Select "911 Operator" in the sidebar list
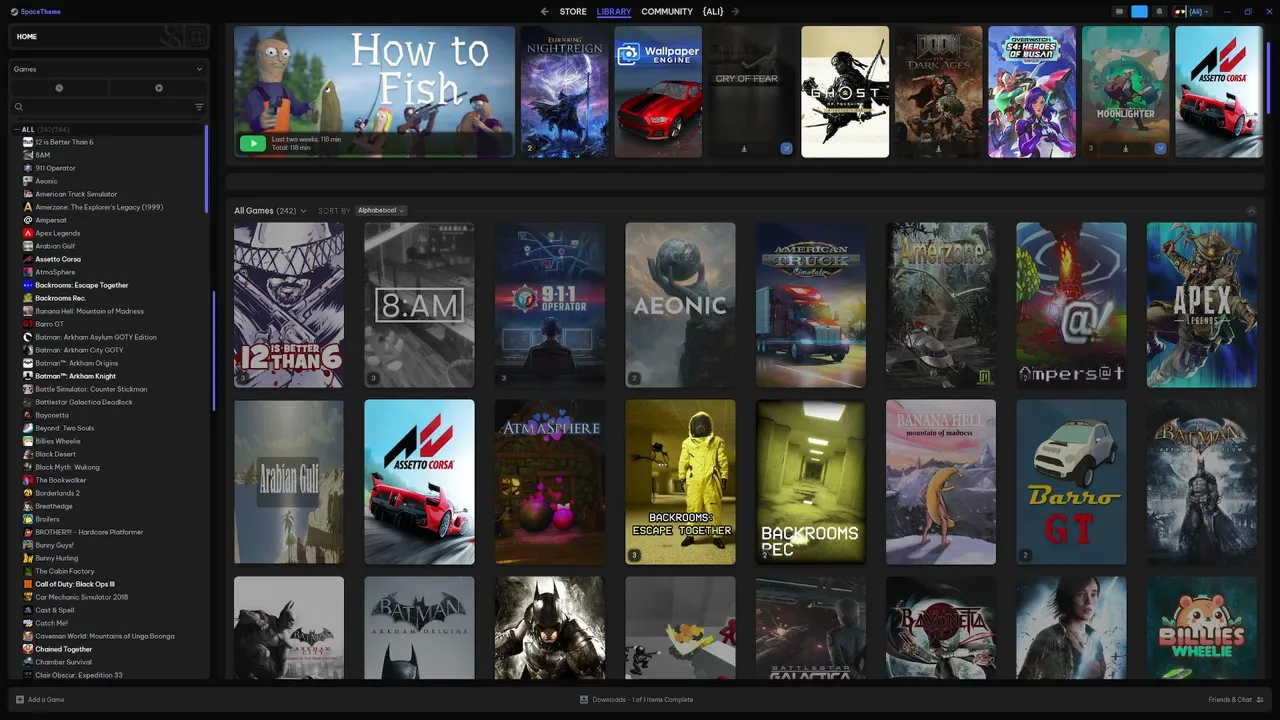Screen dimensions: 1280x720 (55, 168)
